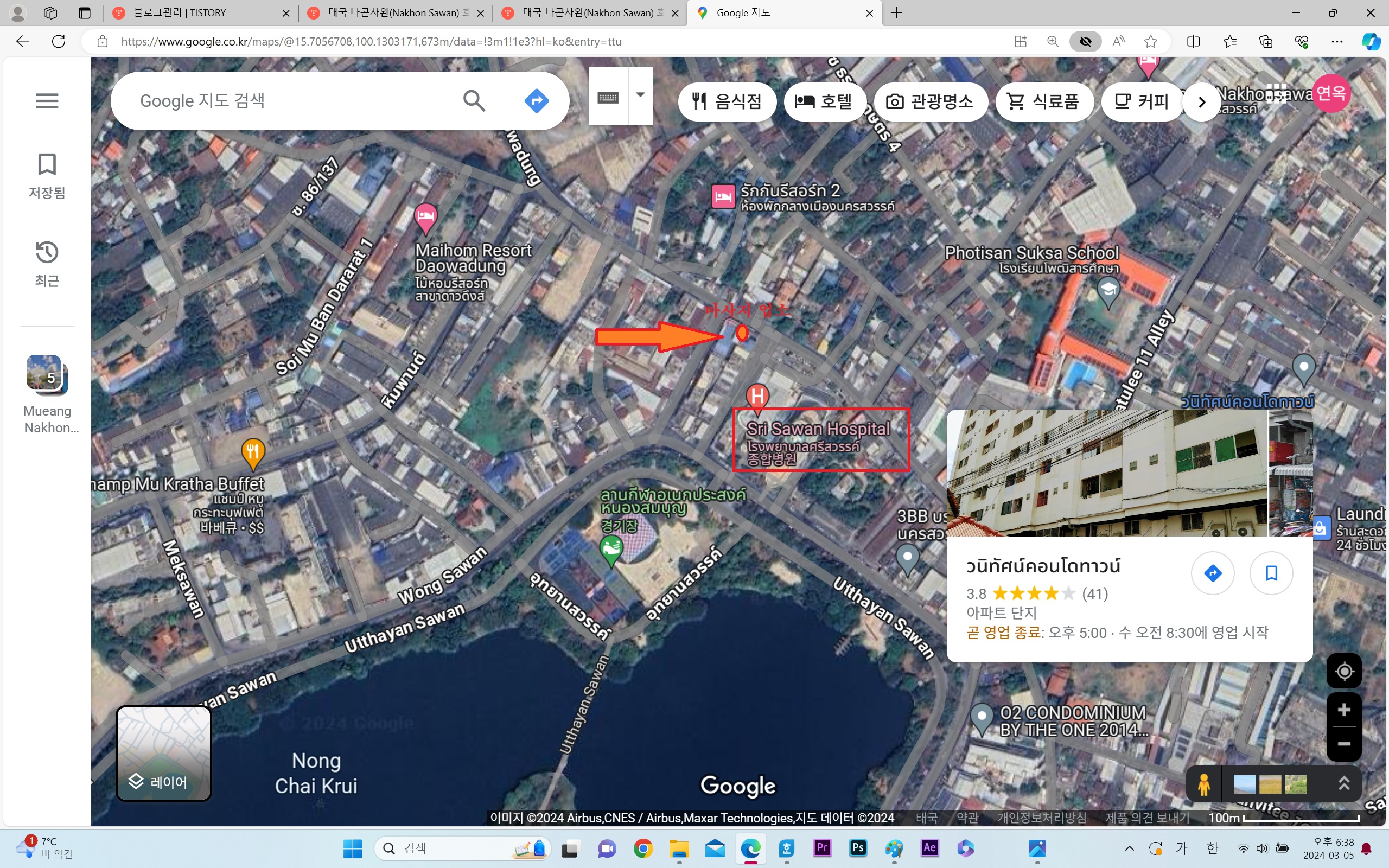Open Edge split screen view
The height and width of the screenshot is (868, 1389).
point(1193,41)
